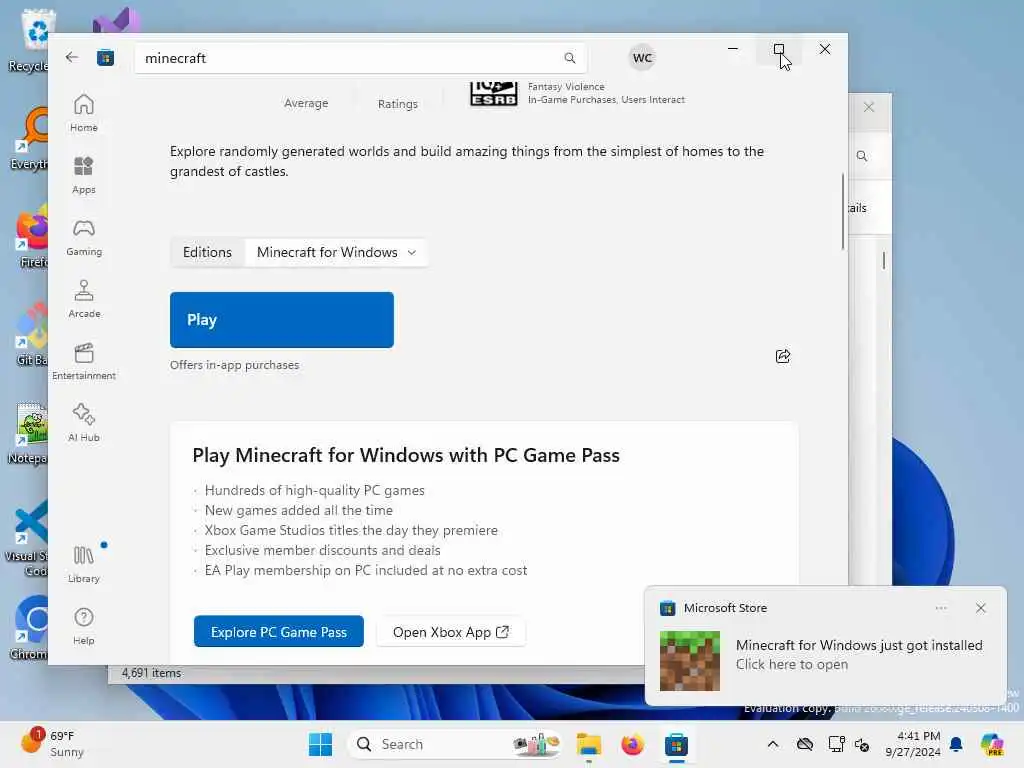
Task: Open the Minecraft for Windows editions dropdown
Action: (x=336, y=252)
